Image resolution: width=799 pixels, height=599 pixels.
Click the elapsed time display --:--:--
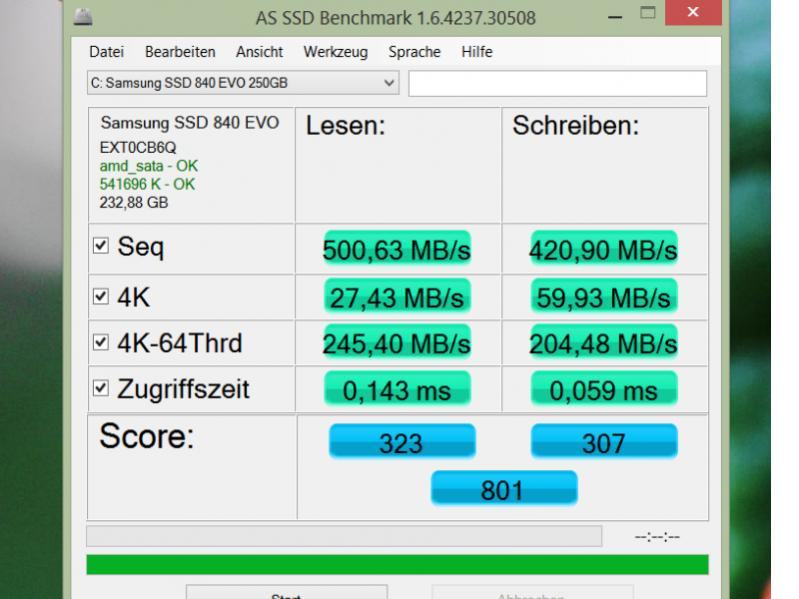point(657,537)
